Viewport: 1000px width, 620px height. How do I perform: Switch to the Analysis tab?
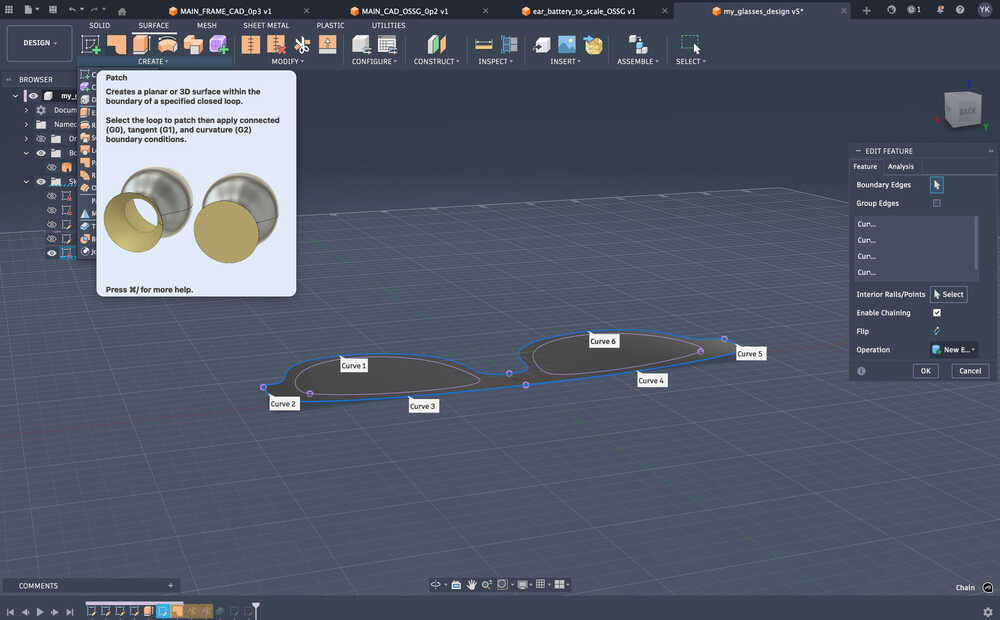(x=900, y=166)
